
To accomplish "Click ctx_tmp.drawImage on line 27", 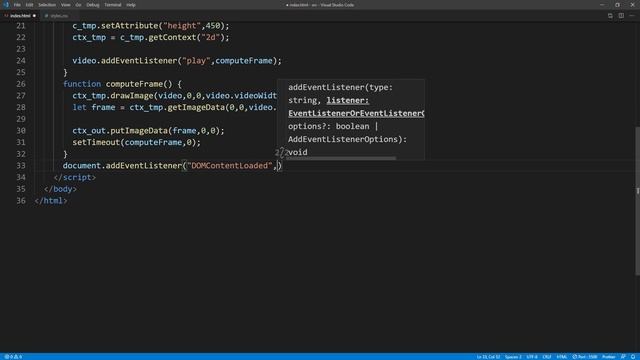I will 113,96.
